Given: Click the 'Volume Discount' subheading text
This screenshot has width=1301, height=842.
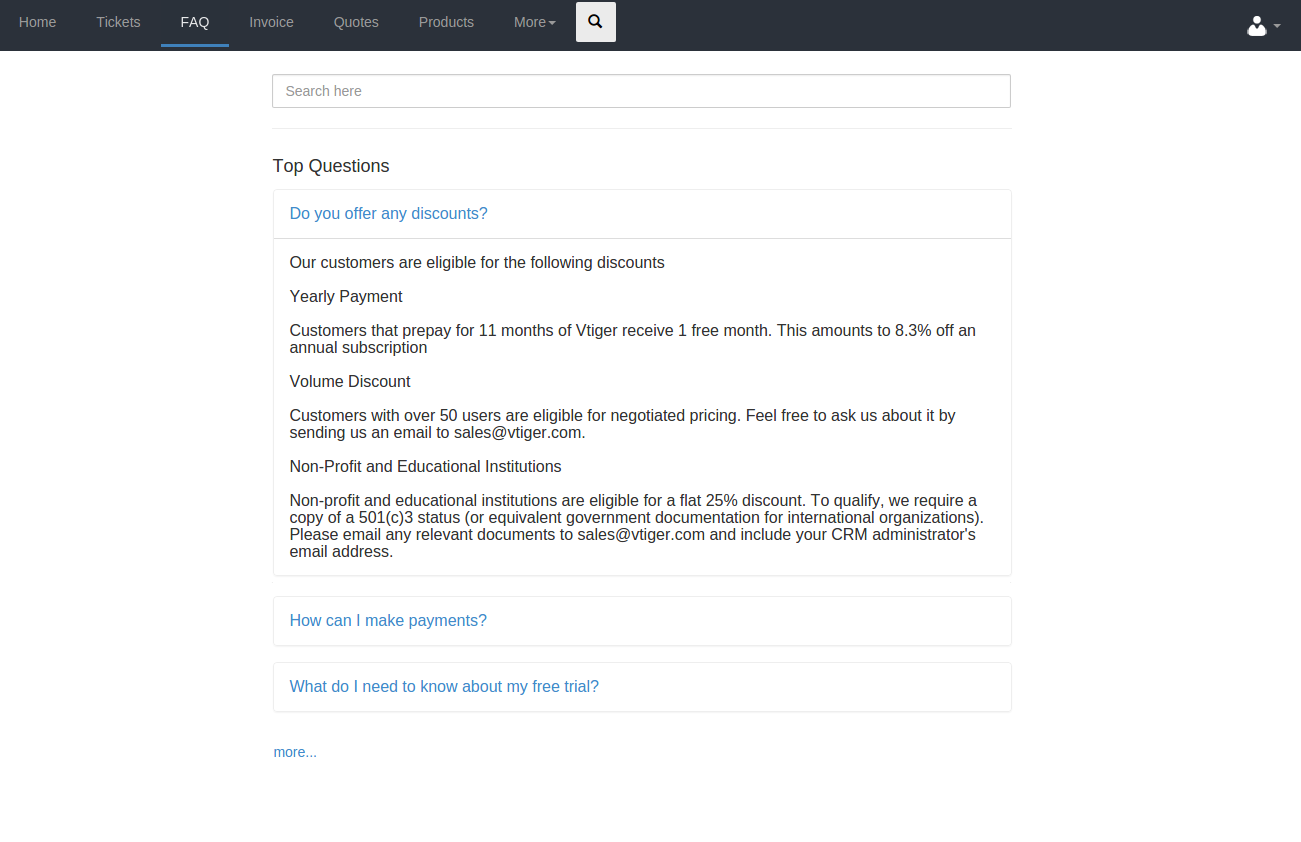Looking at the screenshot, I should [x=350, y=382].
